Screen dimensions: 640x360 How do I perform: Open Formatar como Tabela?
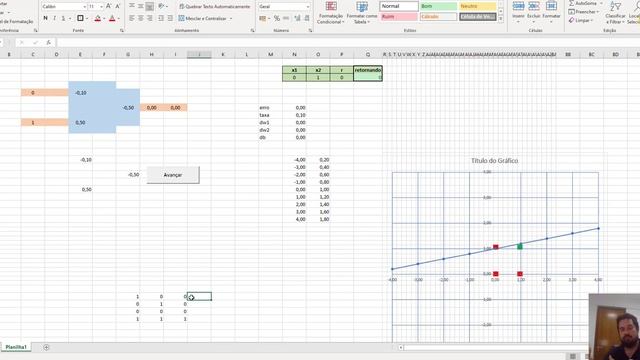[x=362, y=13]
